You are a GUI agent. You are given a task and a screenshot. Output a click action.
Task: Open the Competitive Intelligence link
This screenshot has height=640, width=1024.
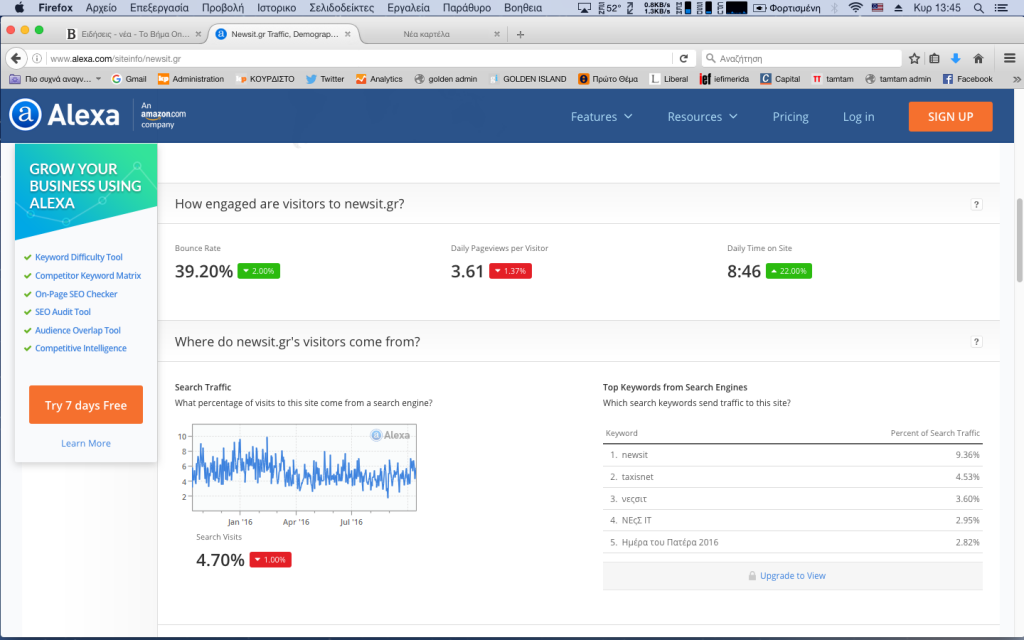pyautogui.click(x=80, y=348)
